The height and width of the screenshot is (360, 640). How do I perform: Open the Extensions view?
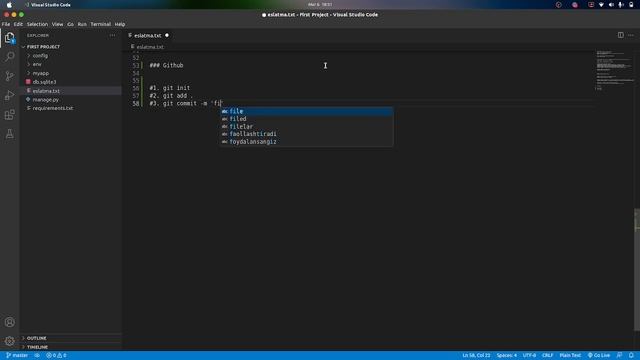[9, 115]
